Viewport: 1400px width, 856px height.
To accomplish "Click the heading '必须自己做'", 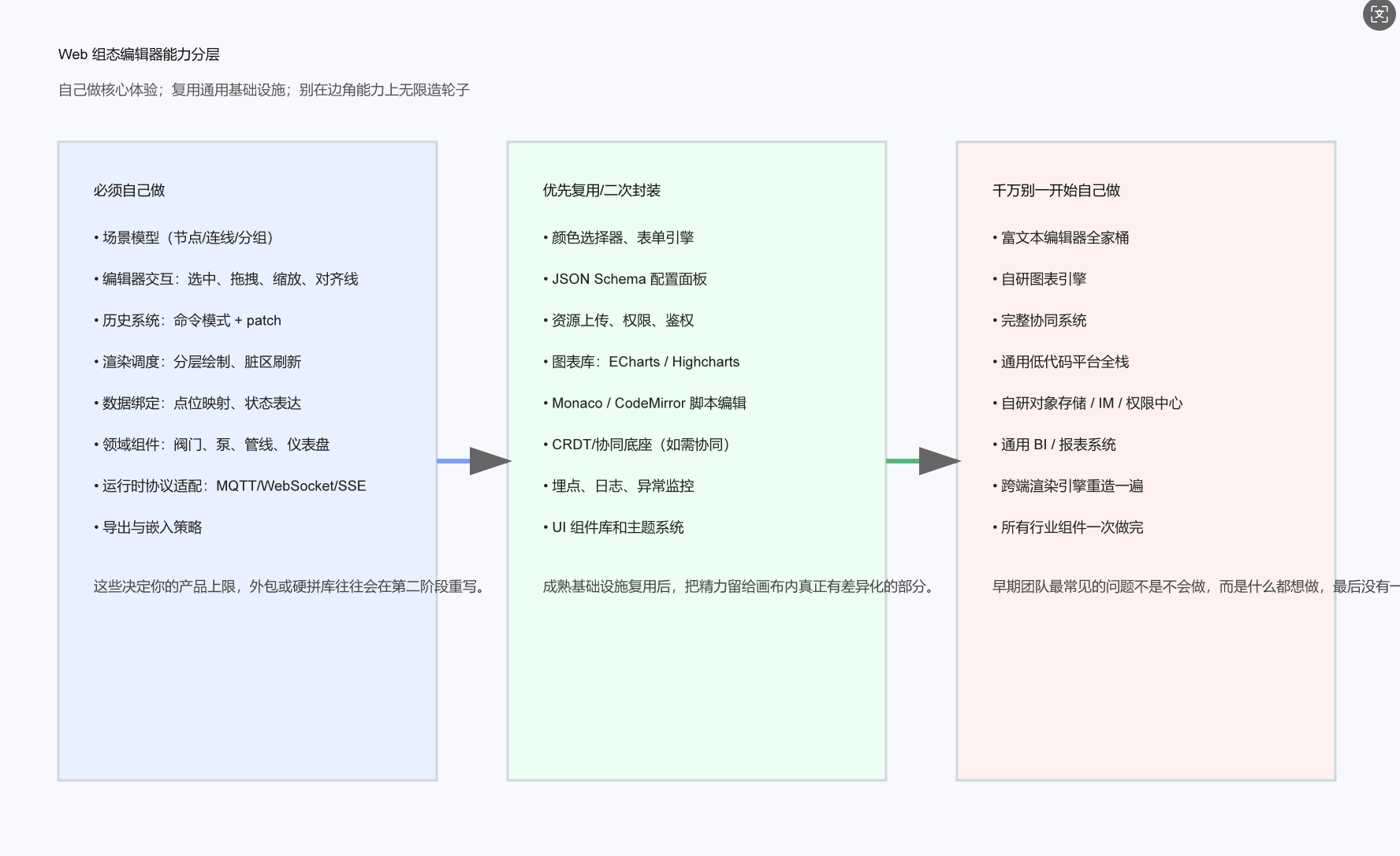I will (129, 190).
